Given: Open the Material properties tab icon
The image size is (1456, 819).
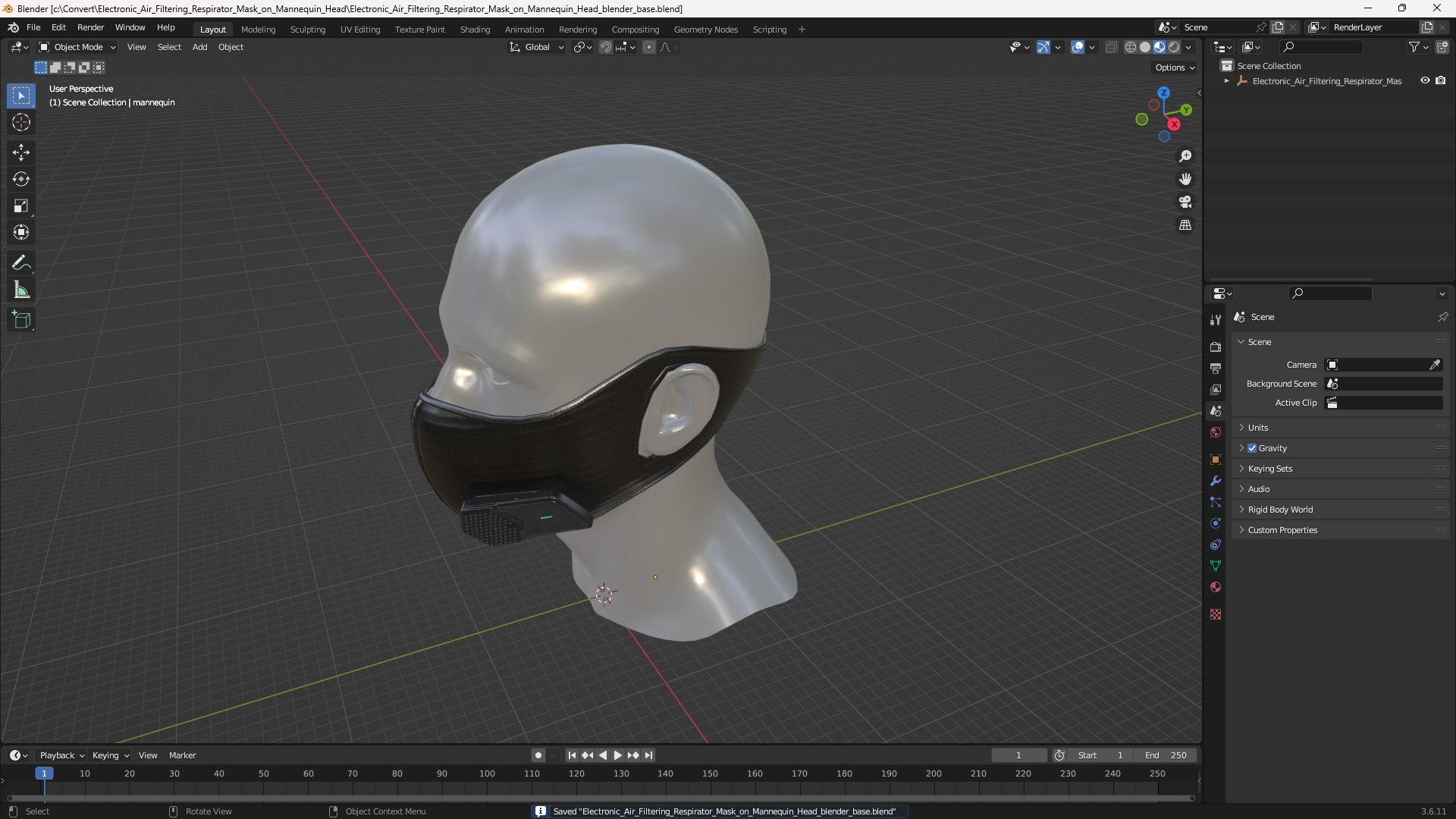Looking at the screenshot, I should 1216,587.
